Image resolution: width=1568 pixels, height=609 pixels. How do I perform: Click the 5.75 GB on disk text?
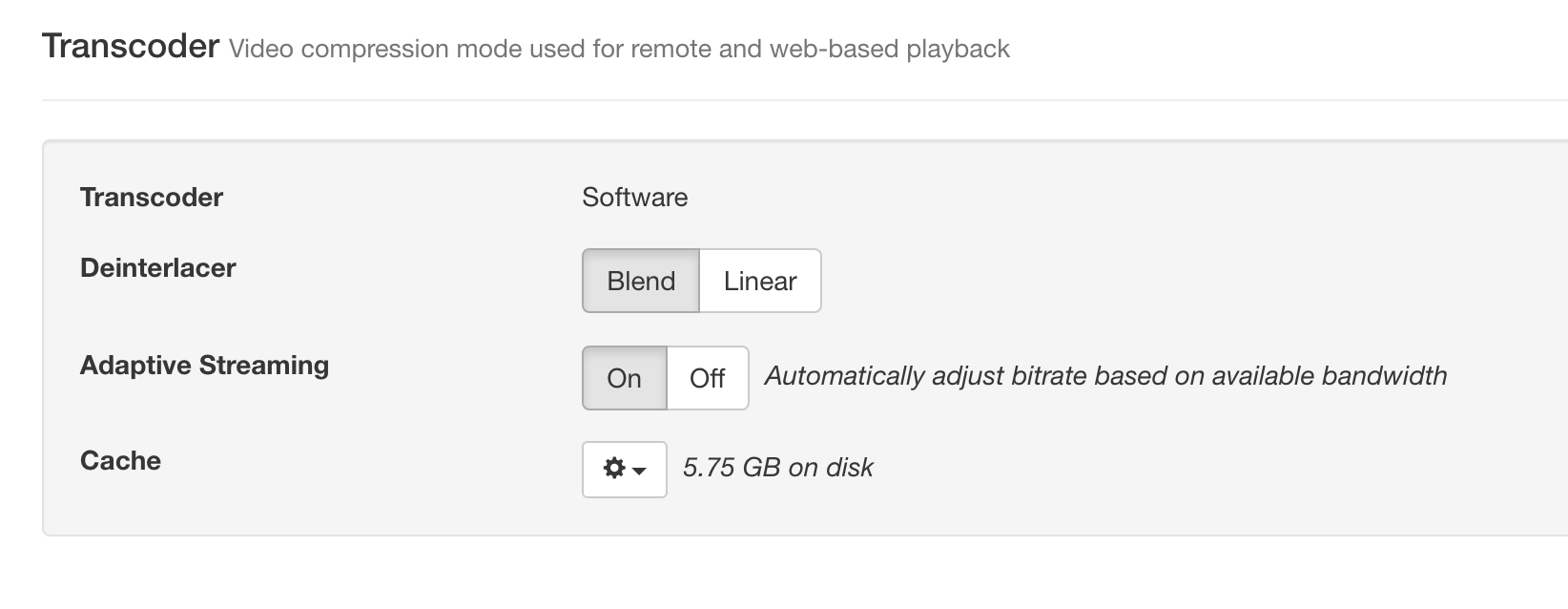click(x=777, y=468)
